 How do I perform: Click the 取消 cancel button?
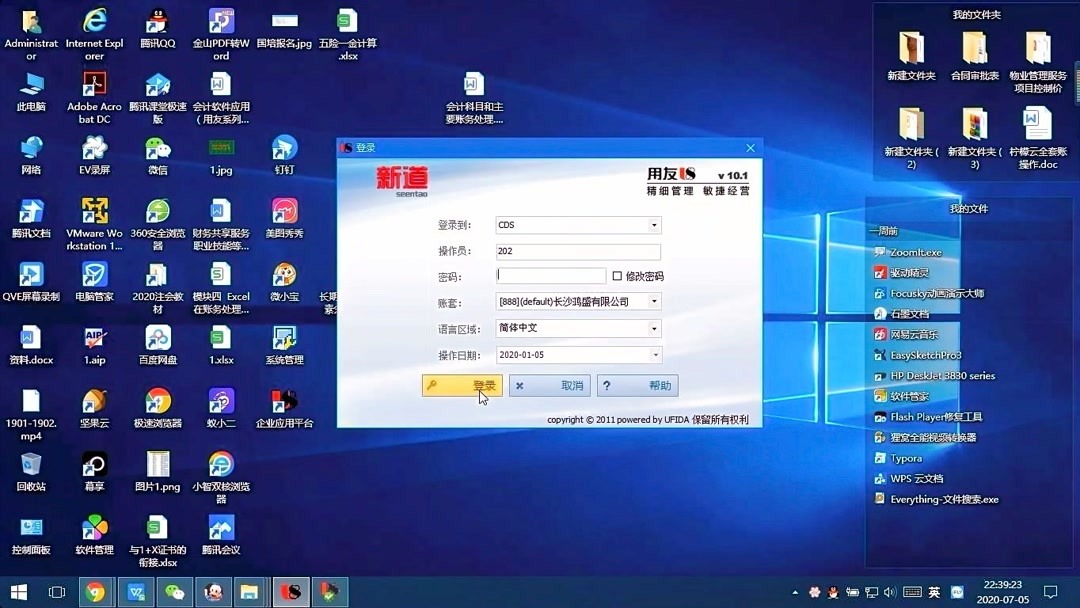coord(549,385)
